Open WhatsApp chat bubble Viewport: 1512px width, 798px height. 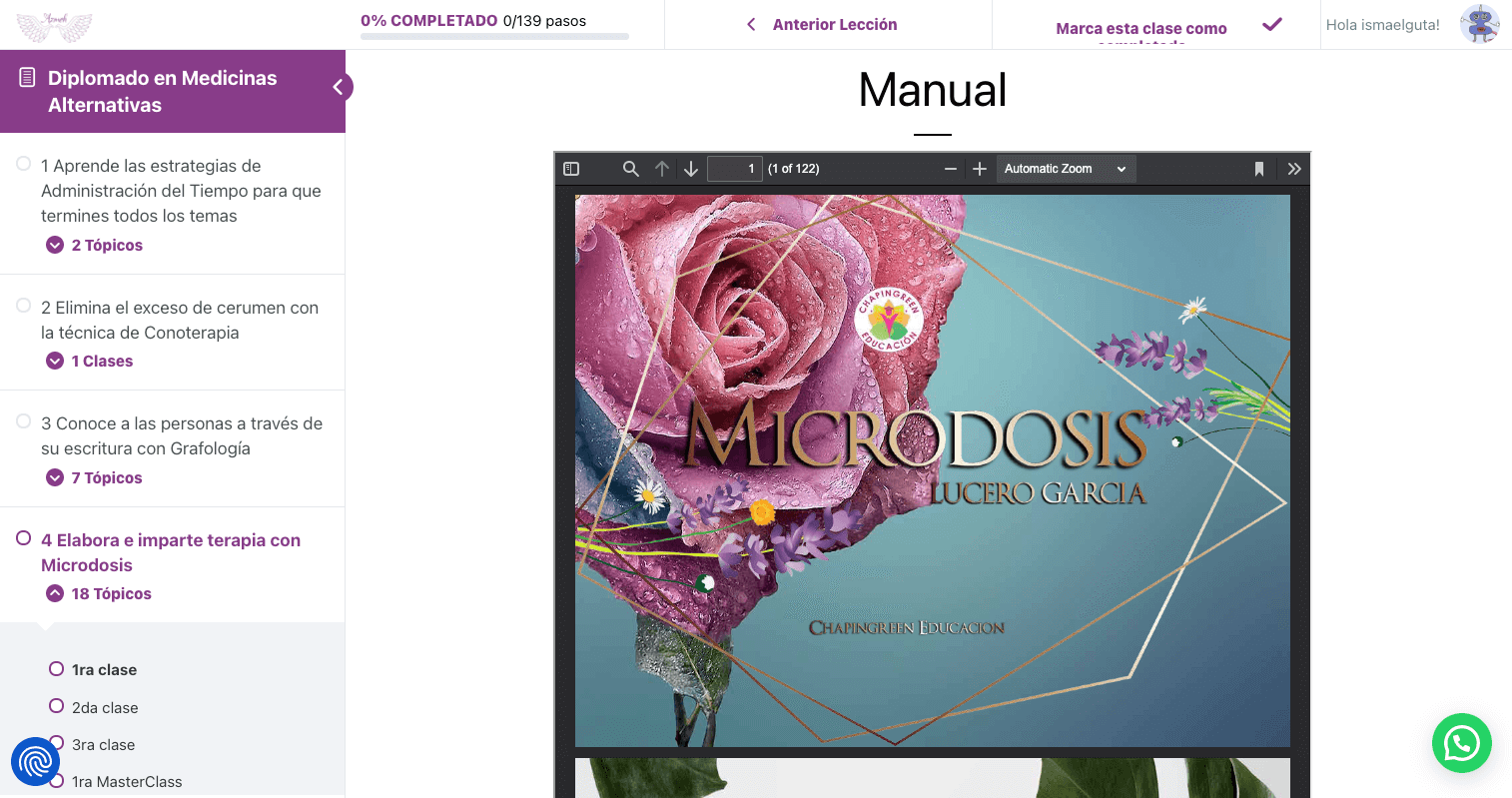[1461, 743]
